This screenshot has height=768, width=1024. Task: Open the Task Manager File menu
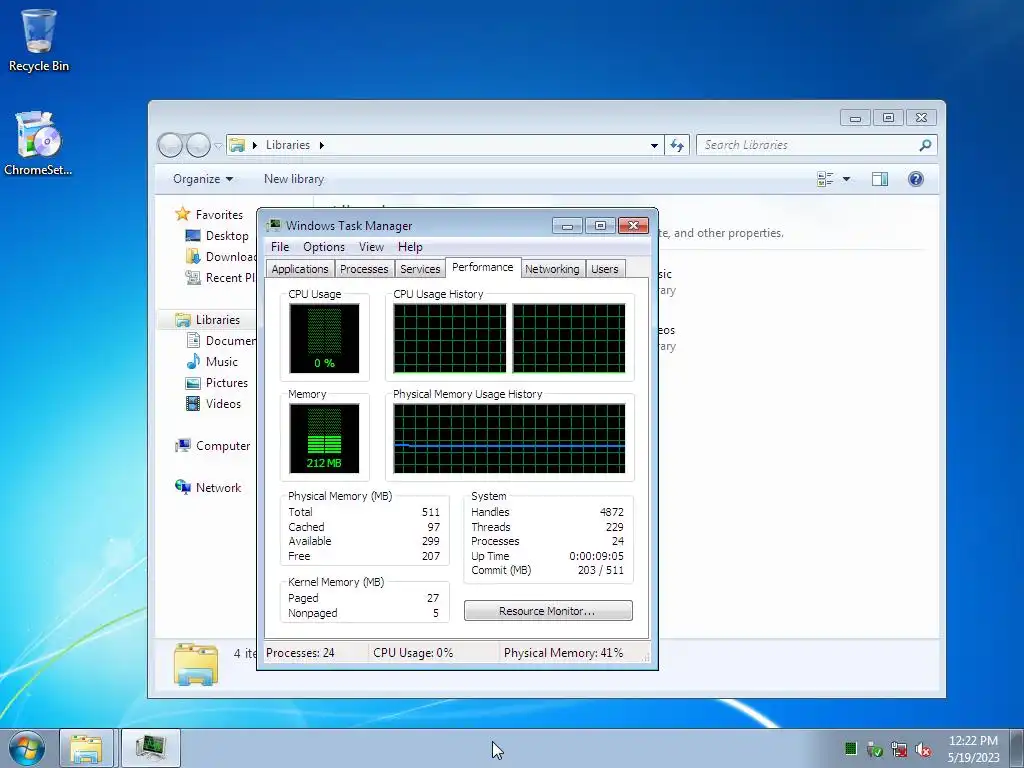pyautogui.click(x=280, y=247)
